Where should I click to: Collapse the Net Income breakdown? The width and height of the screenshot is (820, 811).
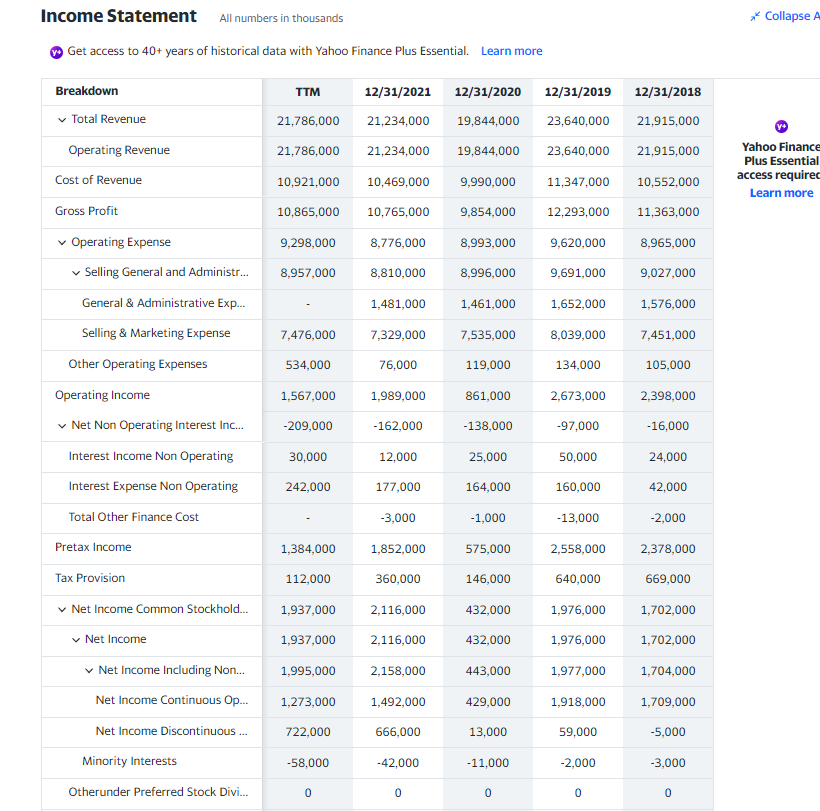tap(76, 639)
